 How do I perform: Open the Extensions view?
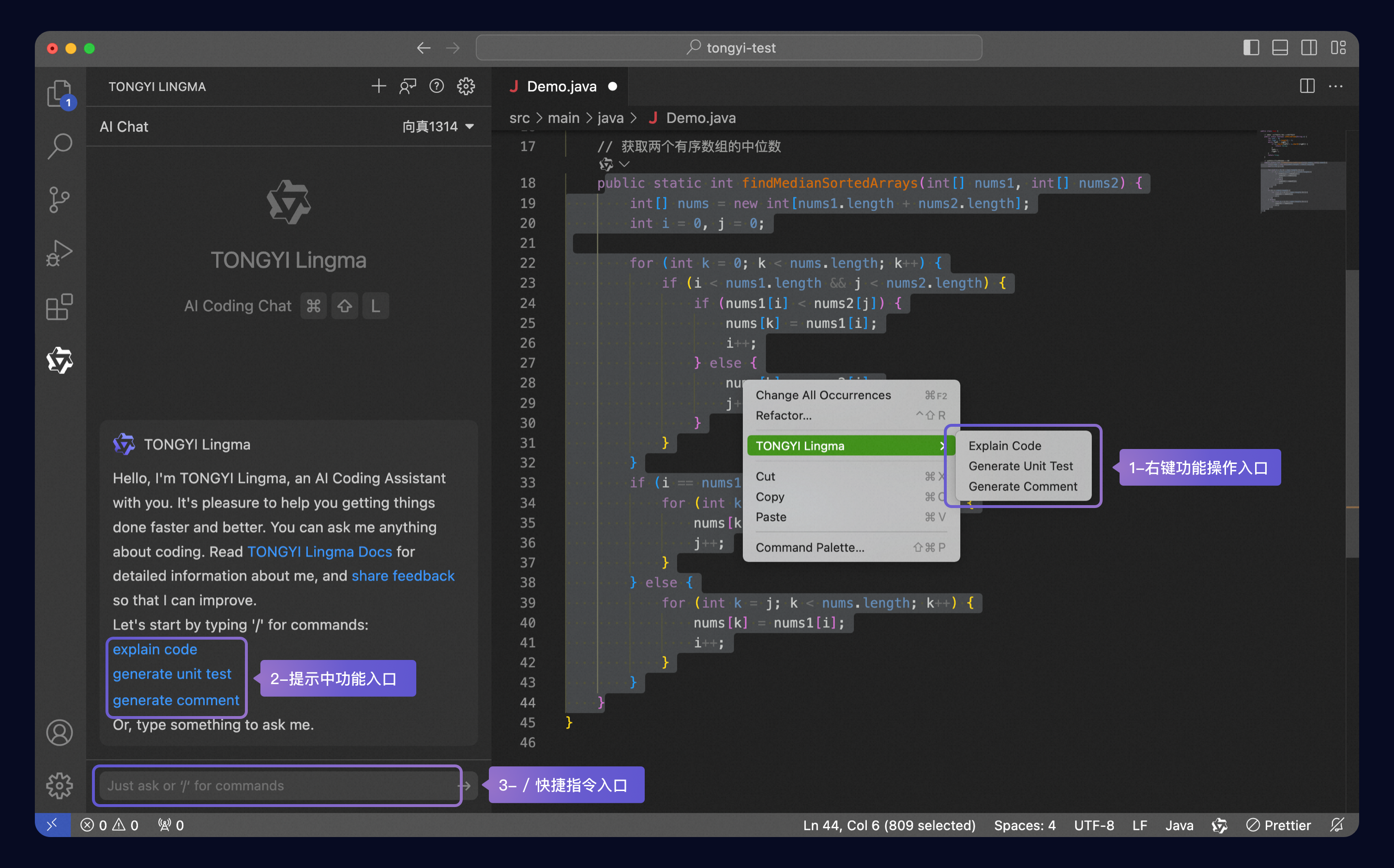[59, 307]
